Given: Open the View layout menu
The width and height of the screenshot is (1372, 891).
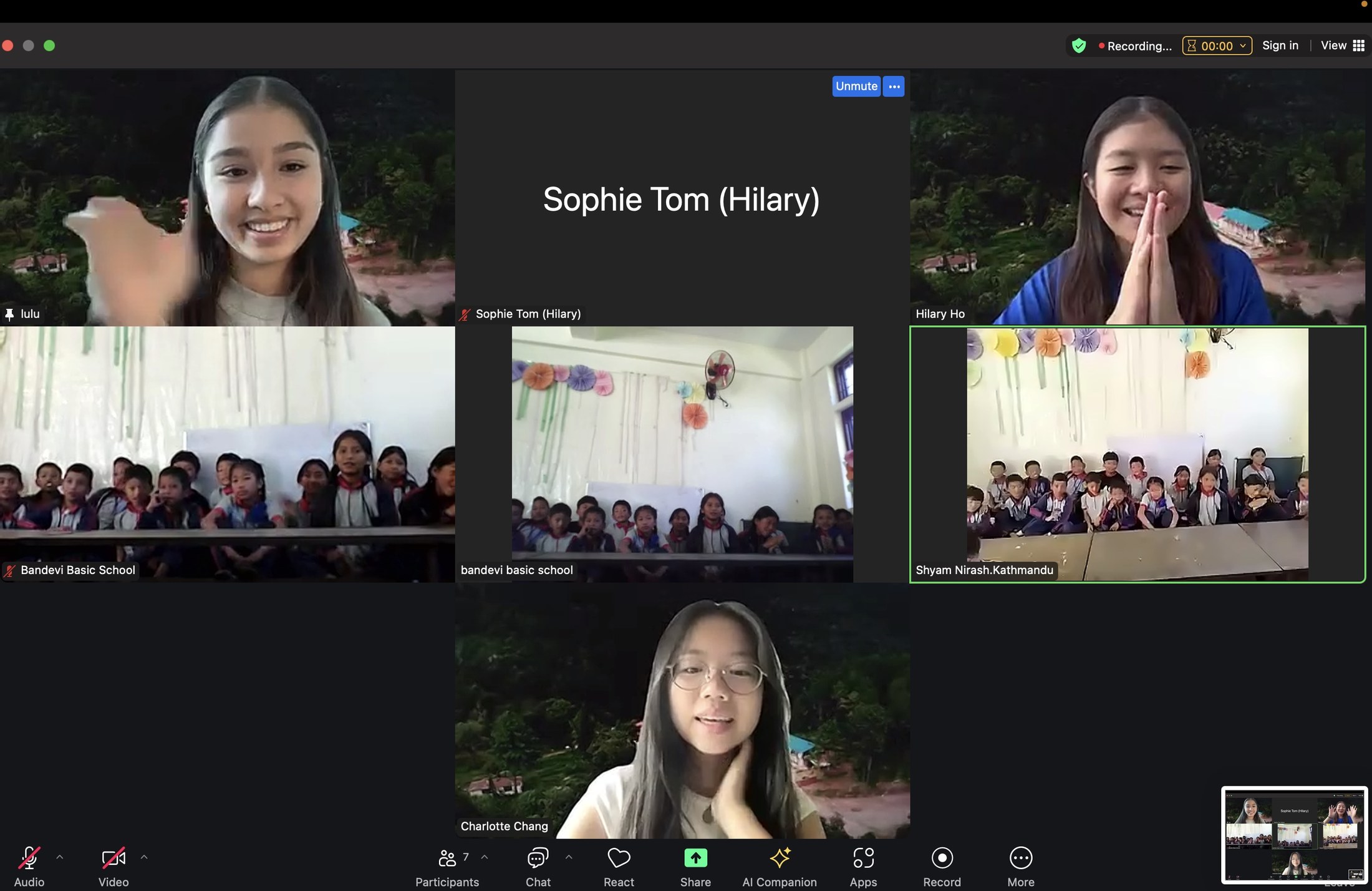Looking at the screenshot, I should coord(1342,46).
